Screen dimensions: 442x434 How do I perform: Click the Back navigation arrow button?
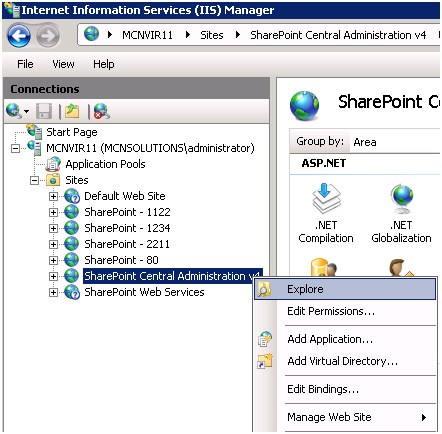[19, 35]
